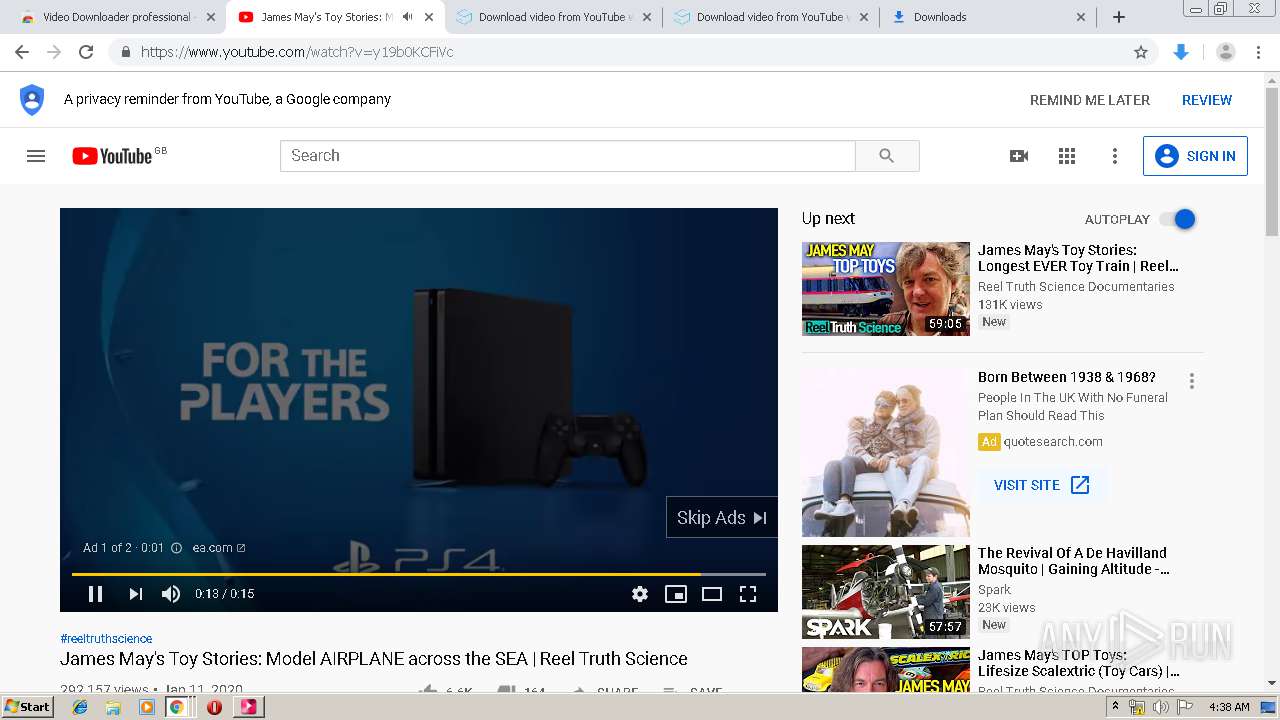Viewport: 1280px width, 720px height.
Task: Open Longest EVER Toy Train video title
Action: [1078, 258]
